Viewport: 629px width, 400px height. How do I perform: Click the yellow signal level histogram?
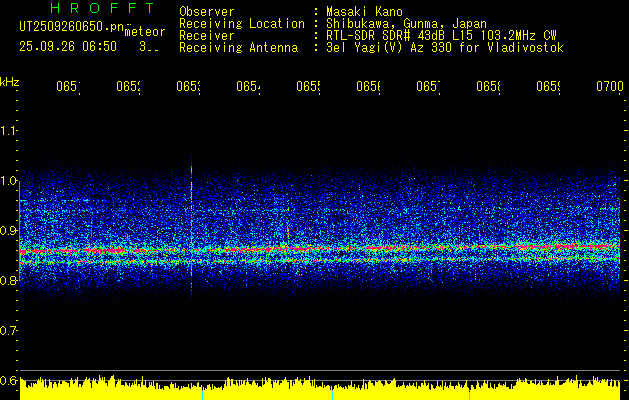click(320, 388)
